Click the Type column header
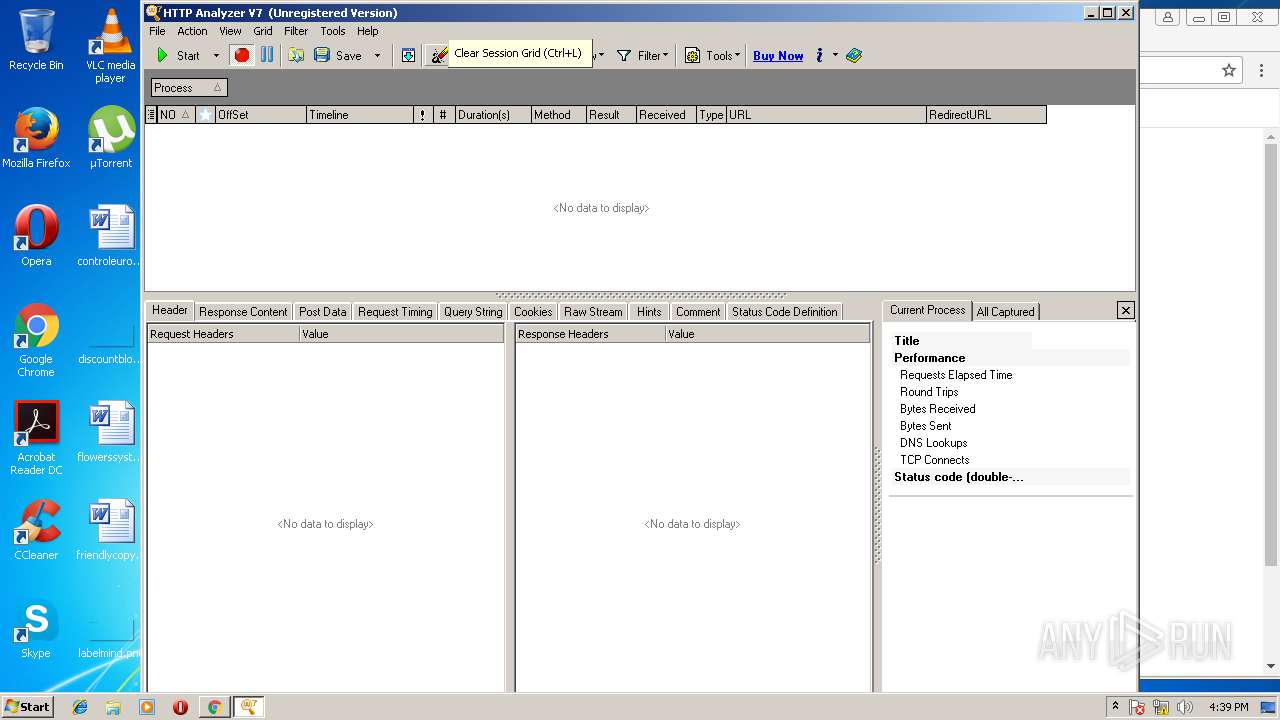The height and width of the screenshot is (720, 1280). (x=711, y=115)
